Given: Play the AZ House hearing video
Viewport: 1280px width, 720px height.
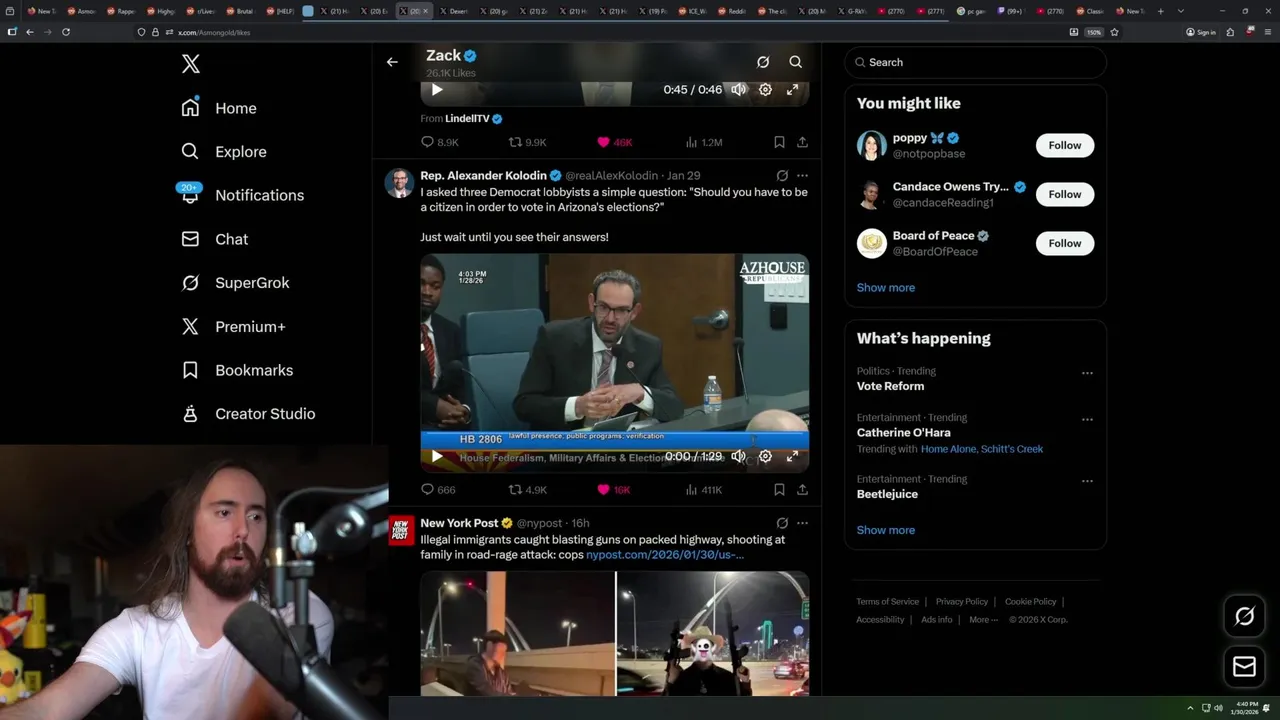Looking at the screenshot, I should coord(437,457).
